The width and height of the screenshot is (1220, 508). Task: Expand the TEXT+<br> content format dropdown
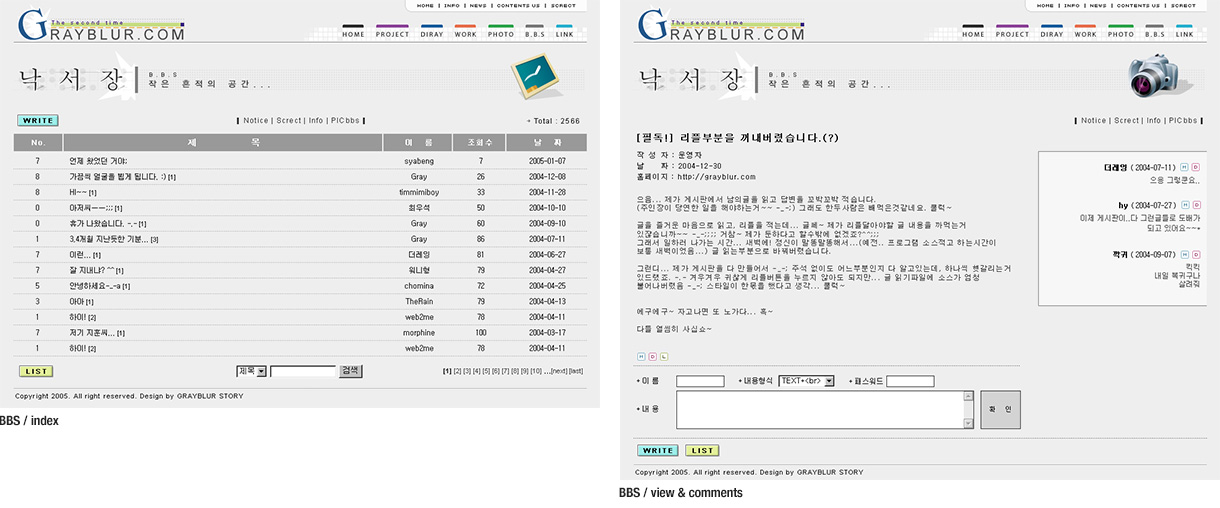pos(830,381)
